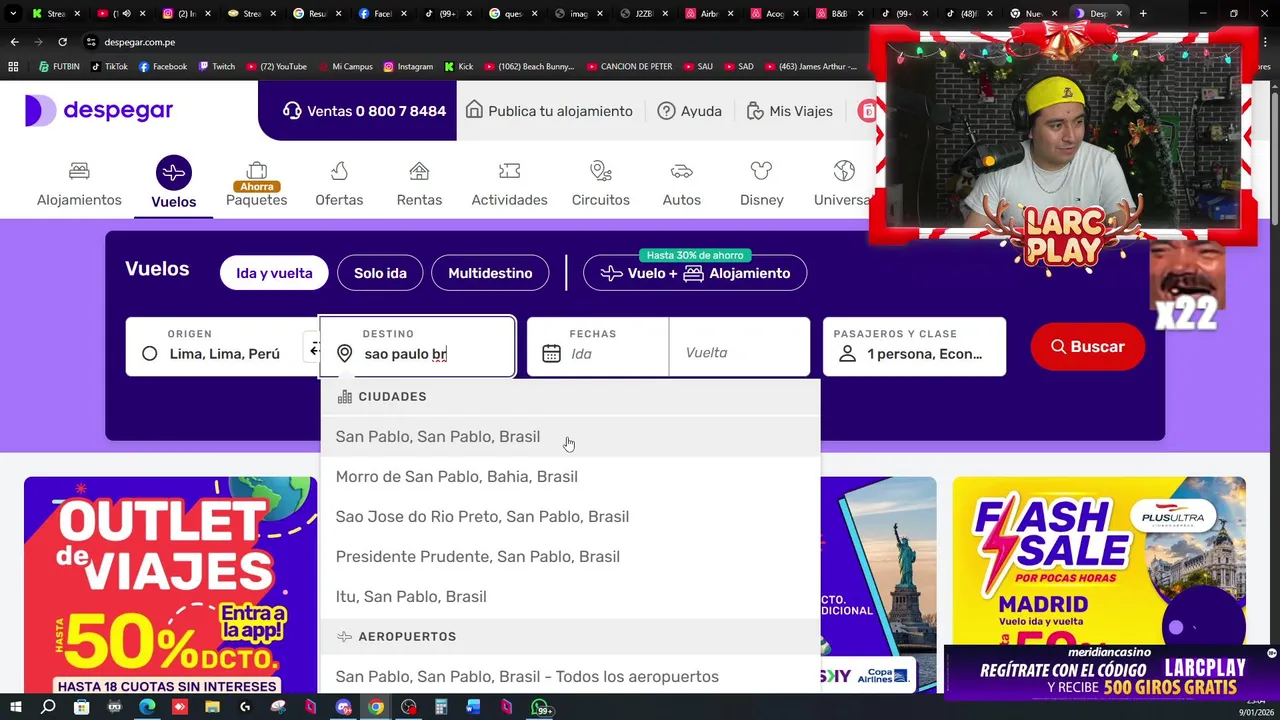
Task: Open the Facebook bookmark
Action: pyautogui.click(x=163, y=66)
